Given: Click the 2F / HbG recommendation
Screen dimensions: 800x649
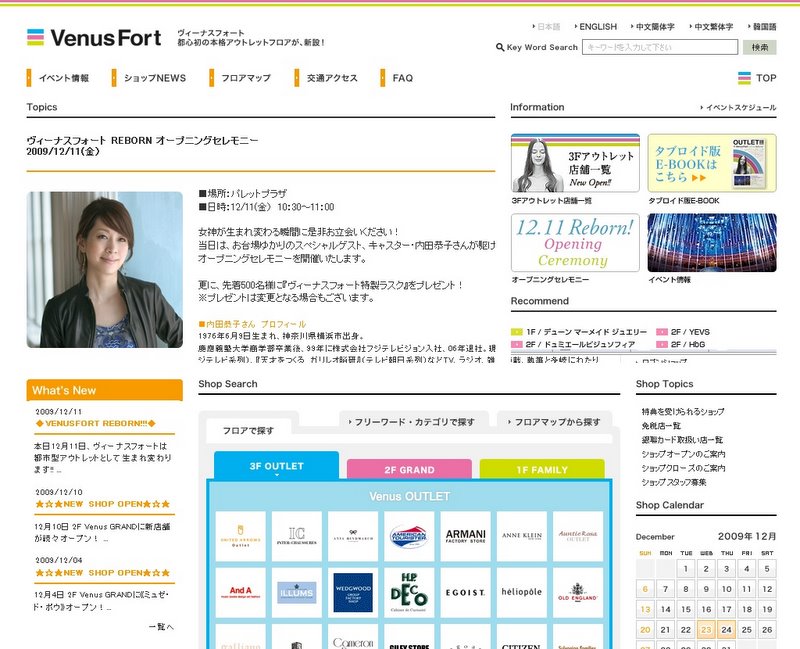Looking at the screenshot, I should (x=681, y=344).
